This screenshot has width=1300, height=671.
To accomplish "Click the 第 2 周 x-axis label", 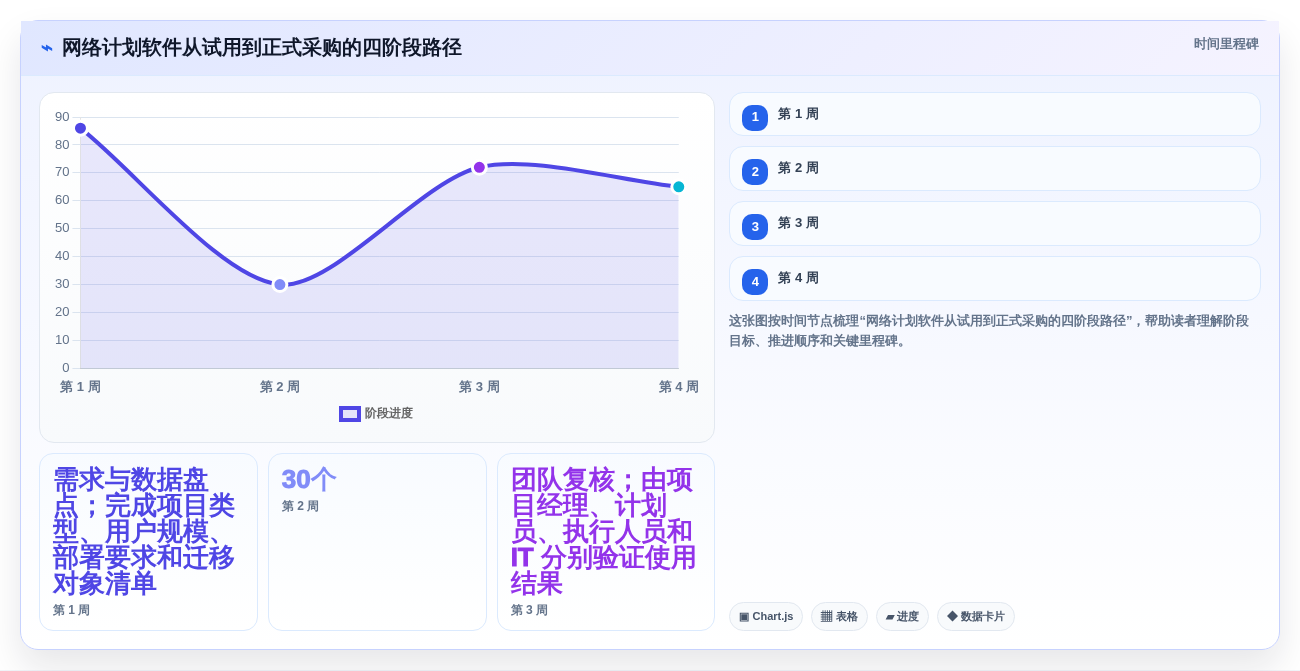I will 280,386.
